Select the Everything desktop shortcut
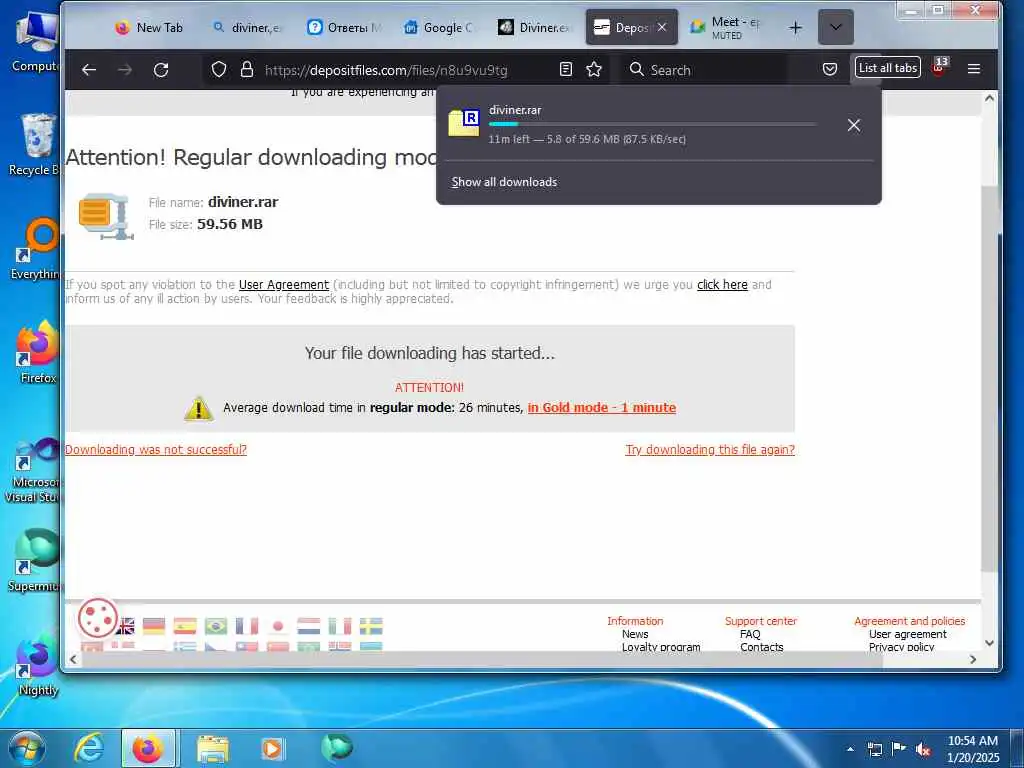Viewport: 1024px width, 768px height. (x=37, y=248)
